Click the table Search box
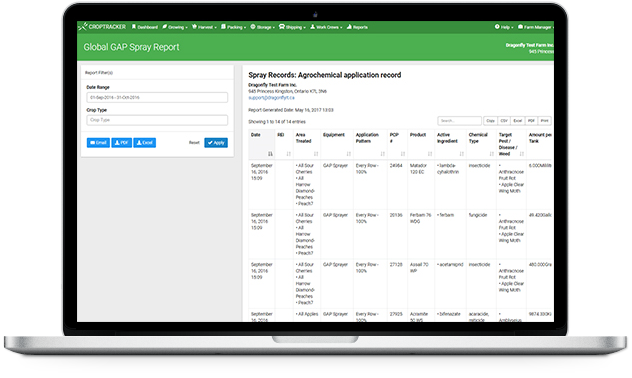The height and width of the screenshot is (378, 632). coord(459,121)
